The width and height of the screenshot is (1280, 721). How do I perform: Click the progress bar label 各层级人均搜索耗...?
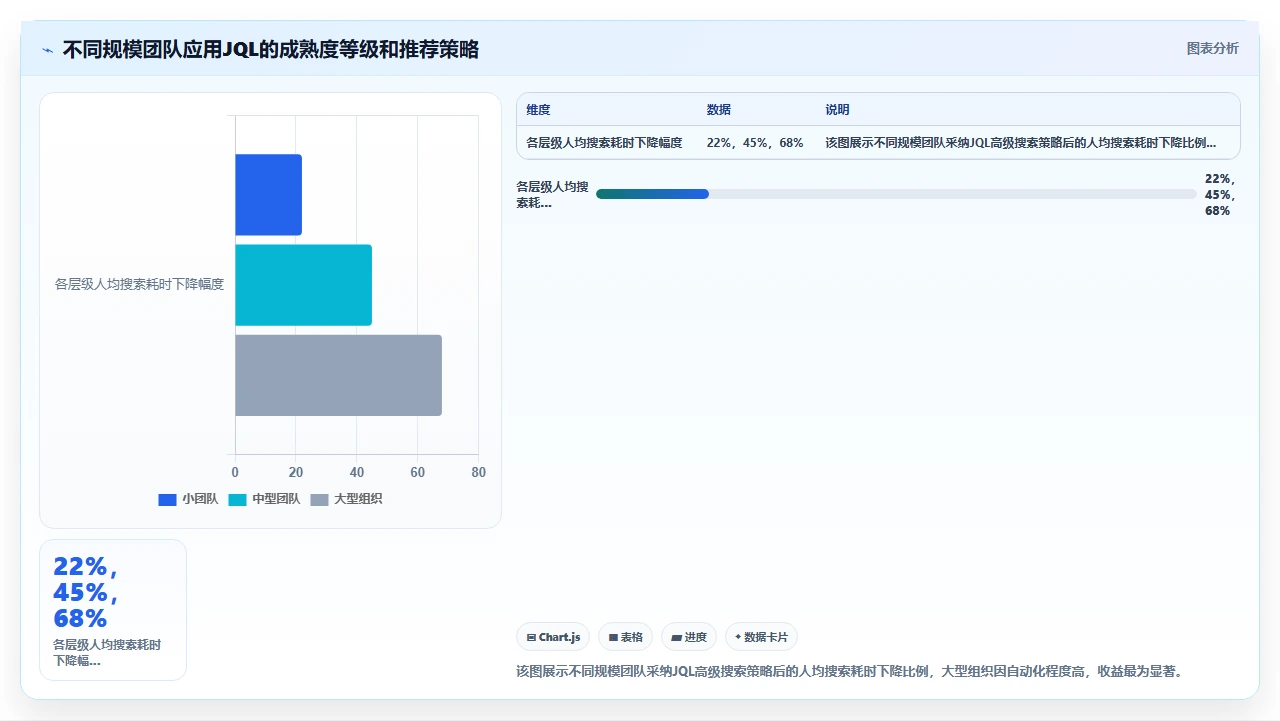point(552,195)
